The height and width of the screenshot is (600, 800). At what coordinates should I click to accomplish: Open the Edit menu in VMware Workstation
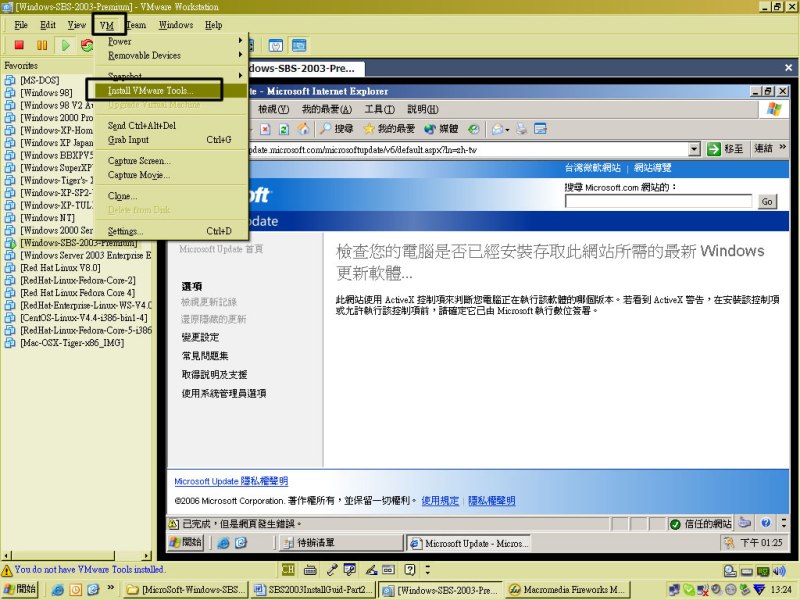[48, 25]
